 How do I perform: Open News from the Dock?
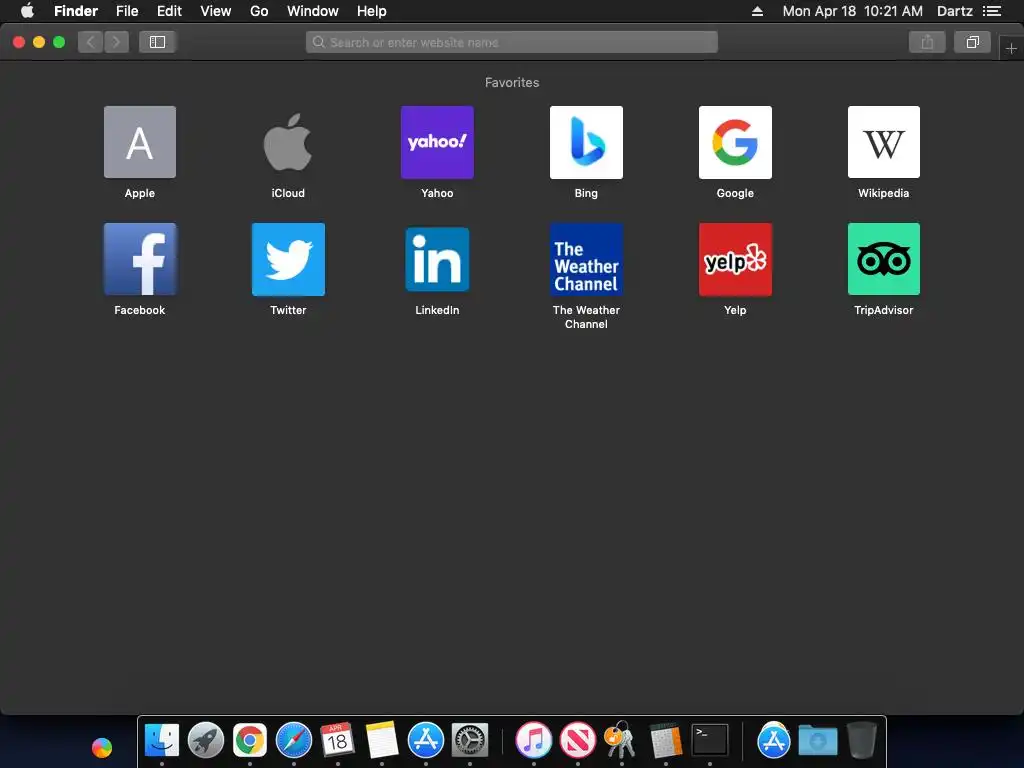(577, 741)
